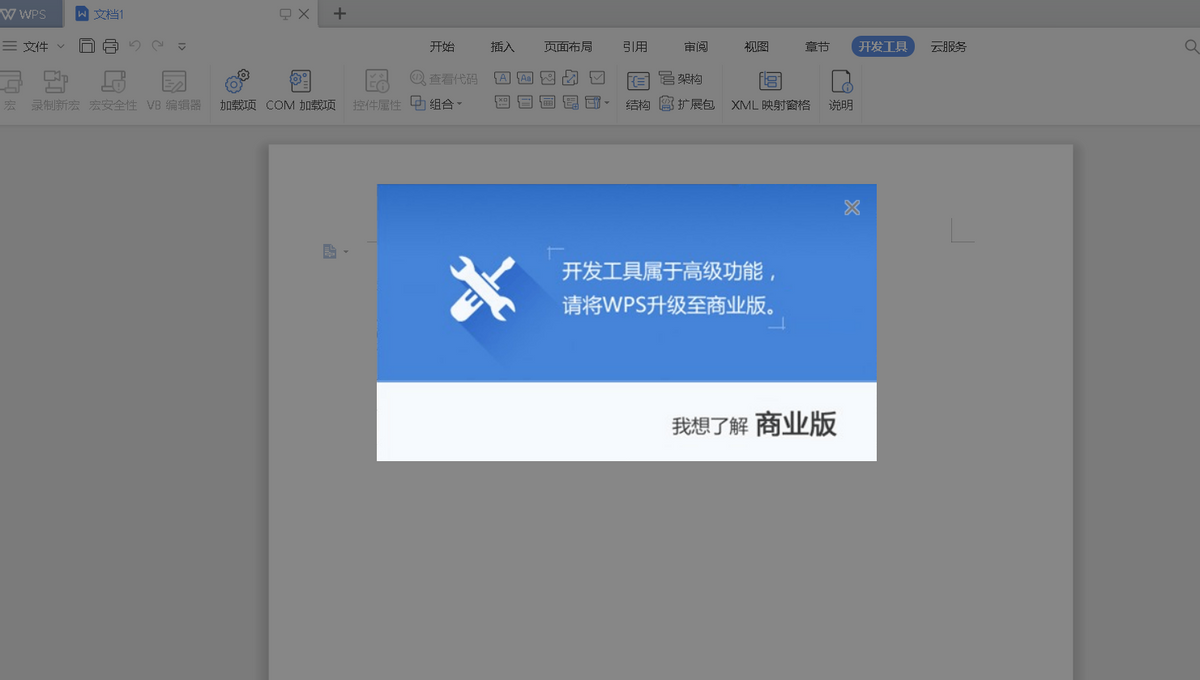The width and height of the screenshot is (1200, 680).
Task: Close the 文档1 tab
Action: point(304,14)
